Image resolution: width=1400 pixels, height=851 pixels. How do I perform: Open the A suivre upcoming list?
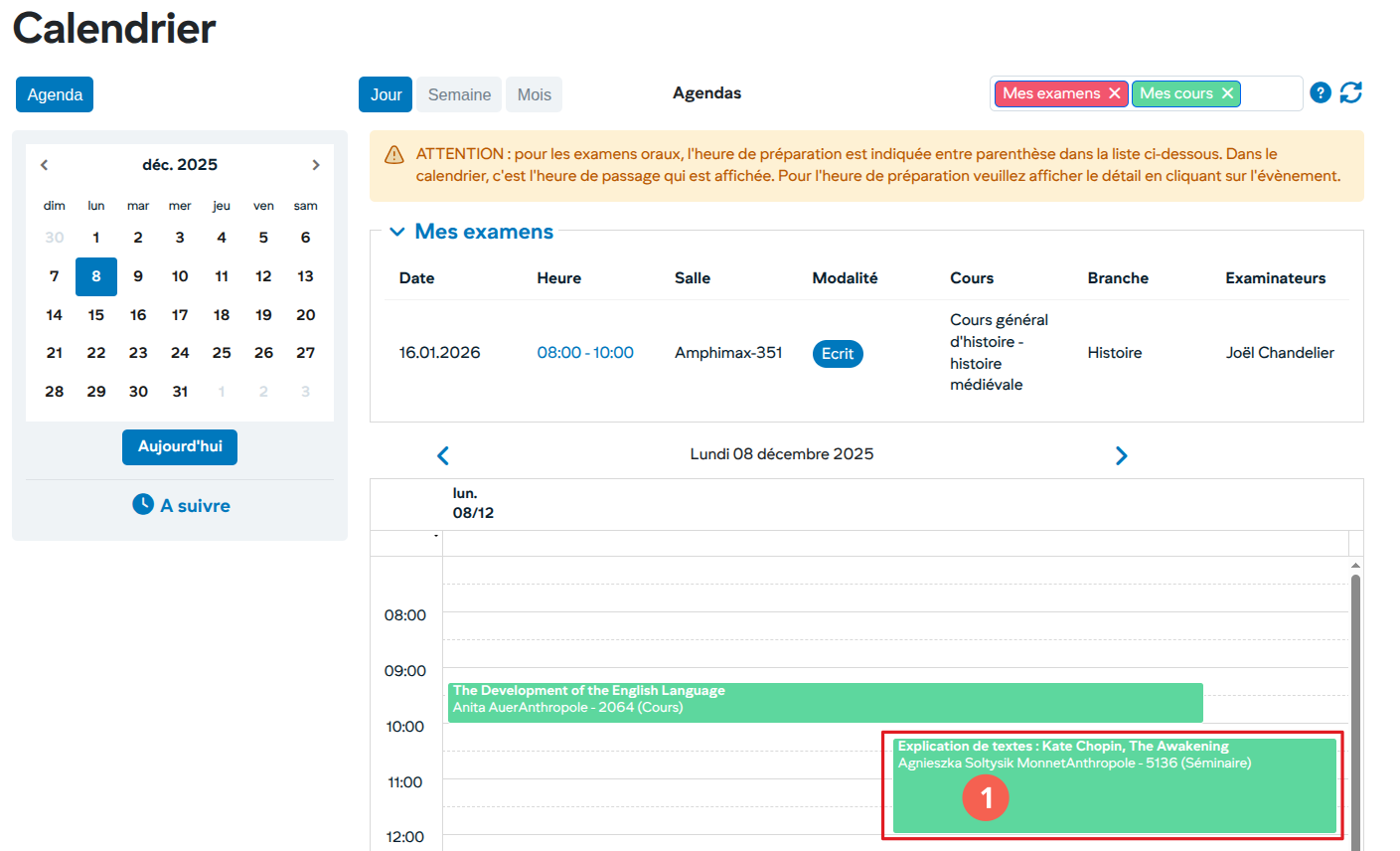(182, 505)
